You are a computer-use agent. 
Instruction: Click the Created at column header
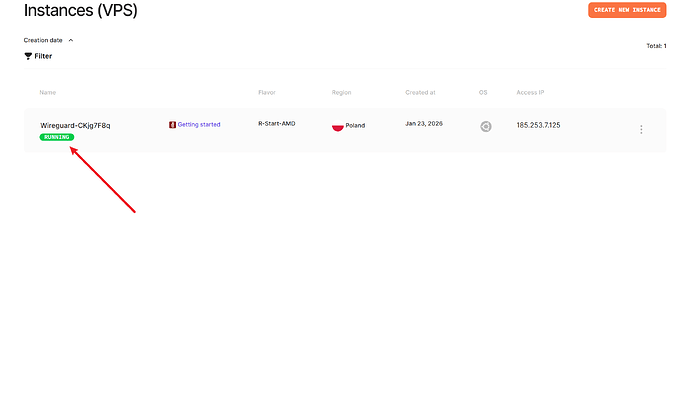click(x=420, y=92)
